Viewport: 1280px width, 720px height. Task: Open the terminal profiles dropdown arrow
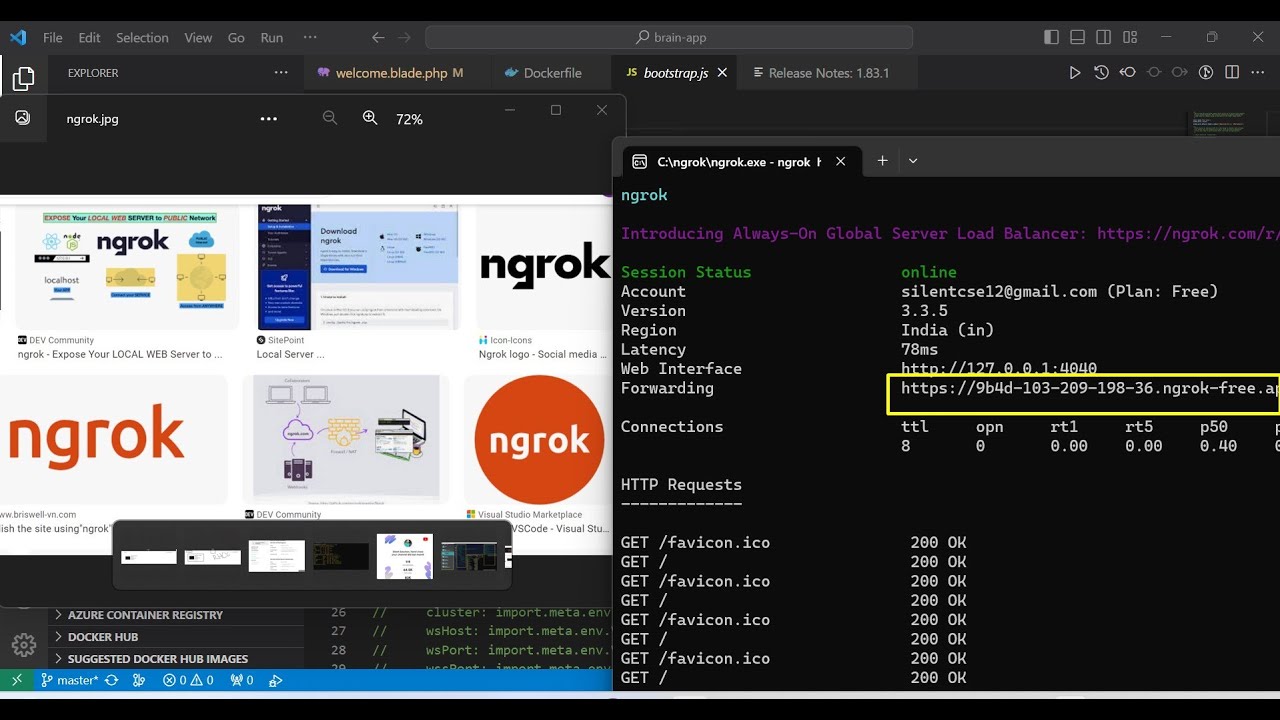[x=913, y=161]
